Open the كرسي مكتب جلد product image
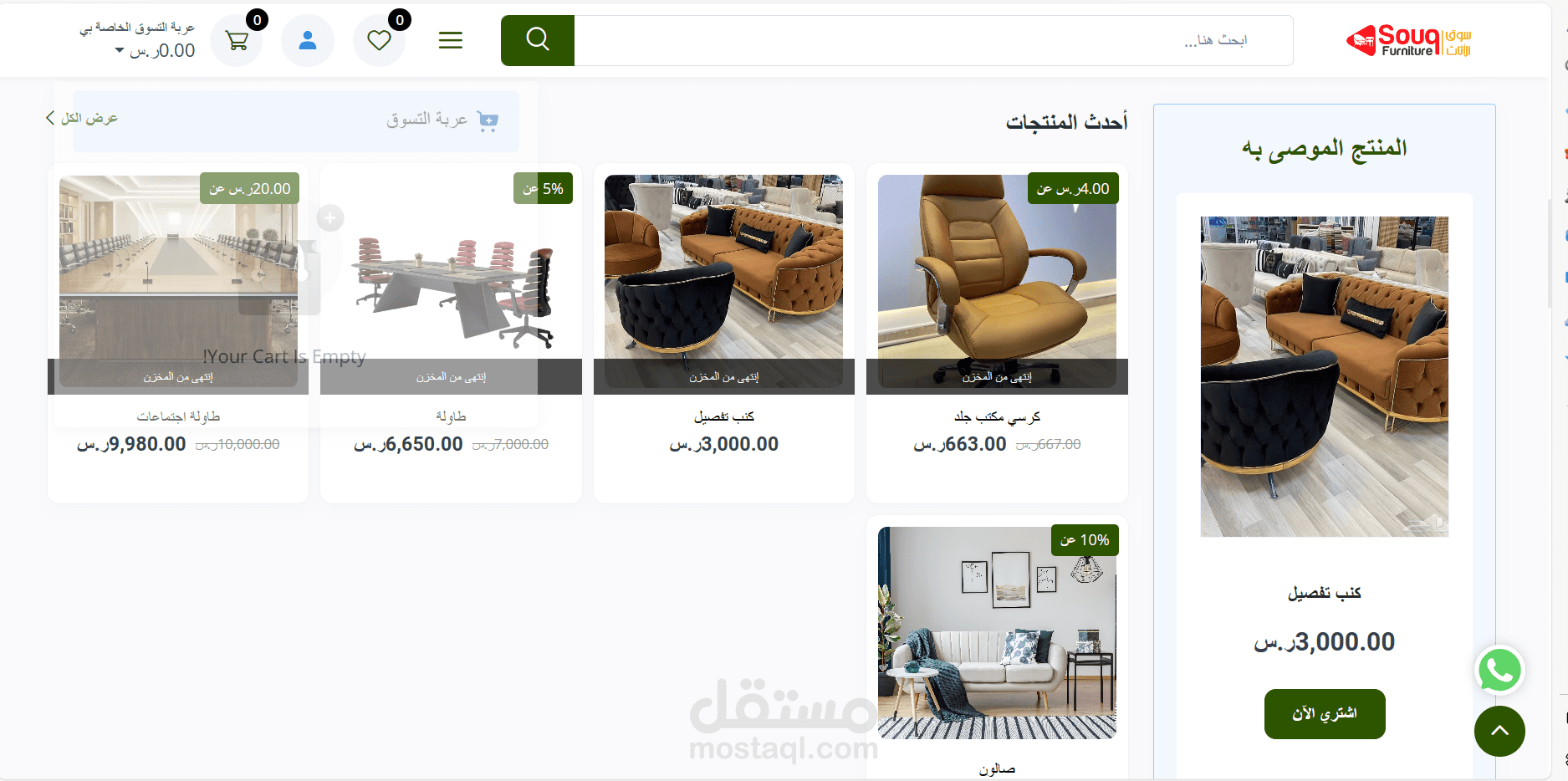 coord(997,281)
